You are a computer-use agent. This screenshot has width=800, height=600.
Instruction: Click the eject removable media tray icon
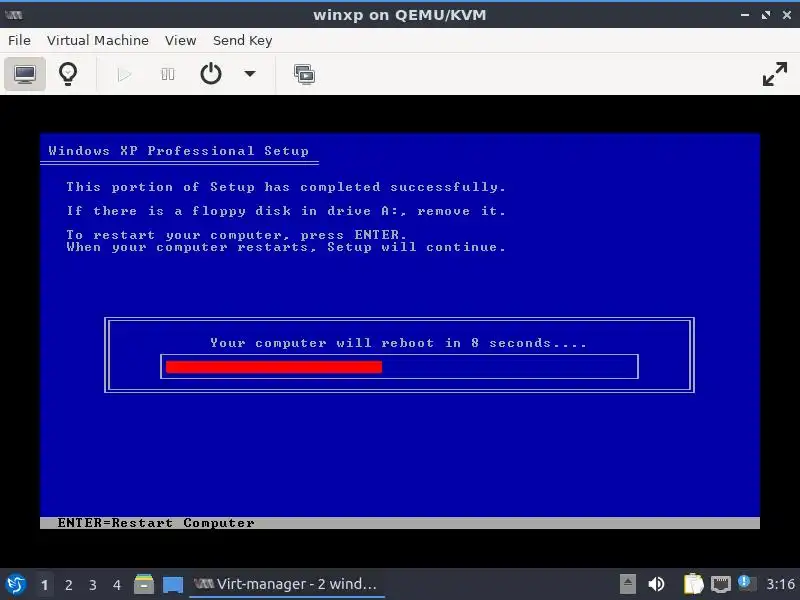[628, 584]
